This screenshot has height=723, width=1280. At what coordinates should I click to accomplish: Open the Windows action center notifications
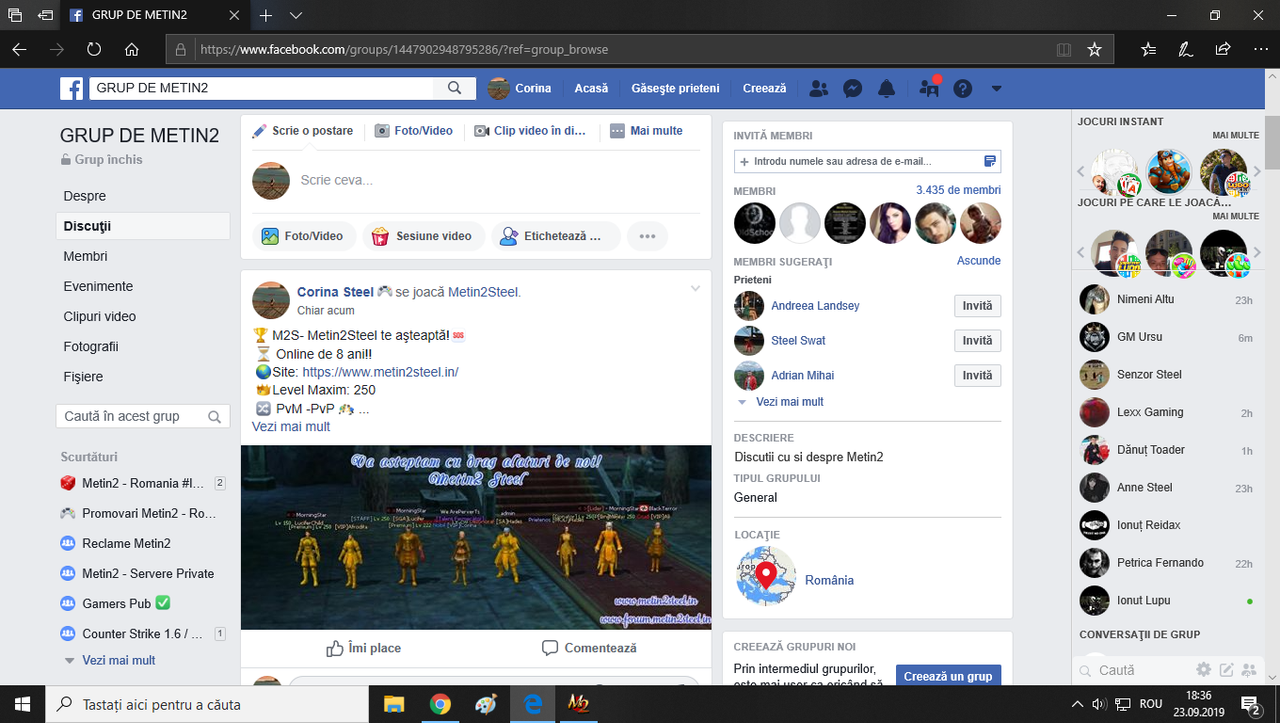point(1250,704)
